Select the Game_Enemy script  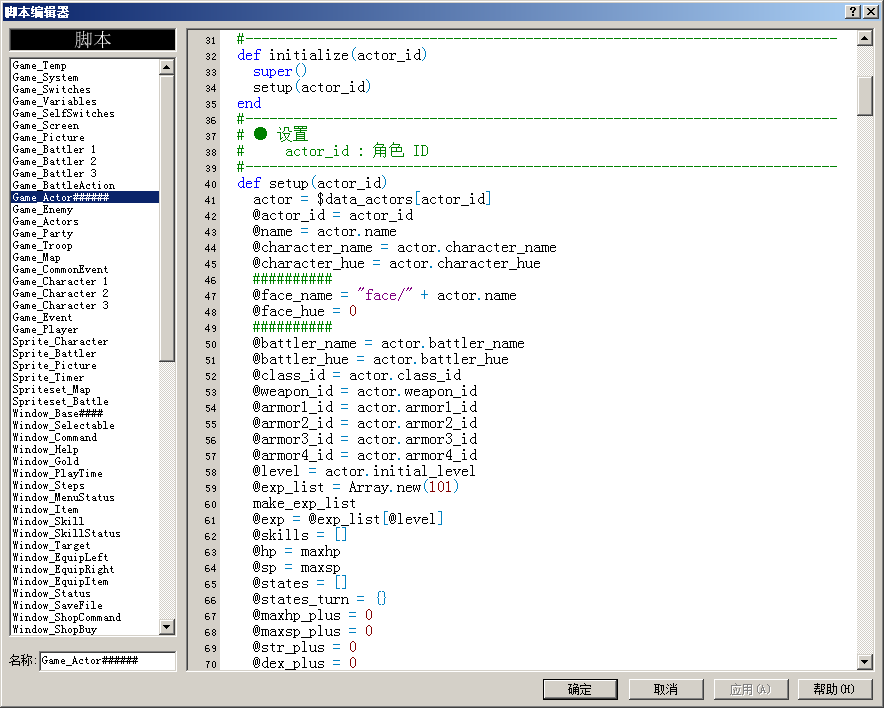click(85, 209)
